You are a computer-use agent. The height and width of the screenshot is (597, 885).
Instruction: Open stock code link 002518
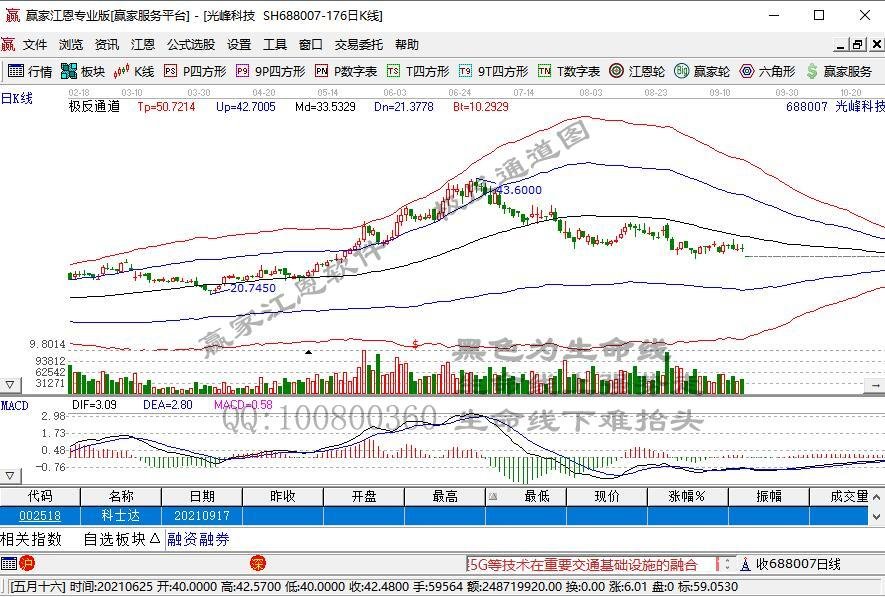pyautogui.click(x=40, y=516)
